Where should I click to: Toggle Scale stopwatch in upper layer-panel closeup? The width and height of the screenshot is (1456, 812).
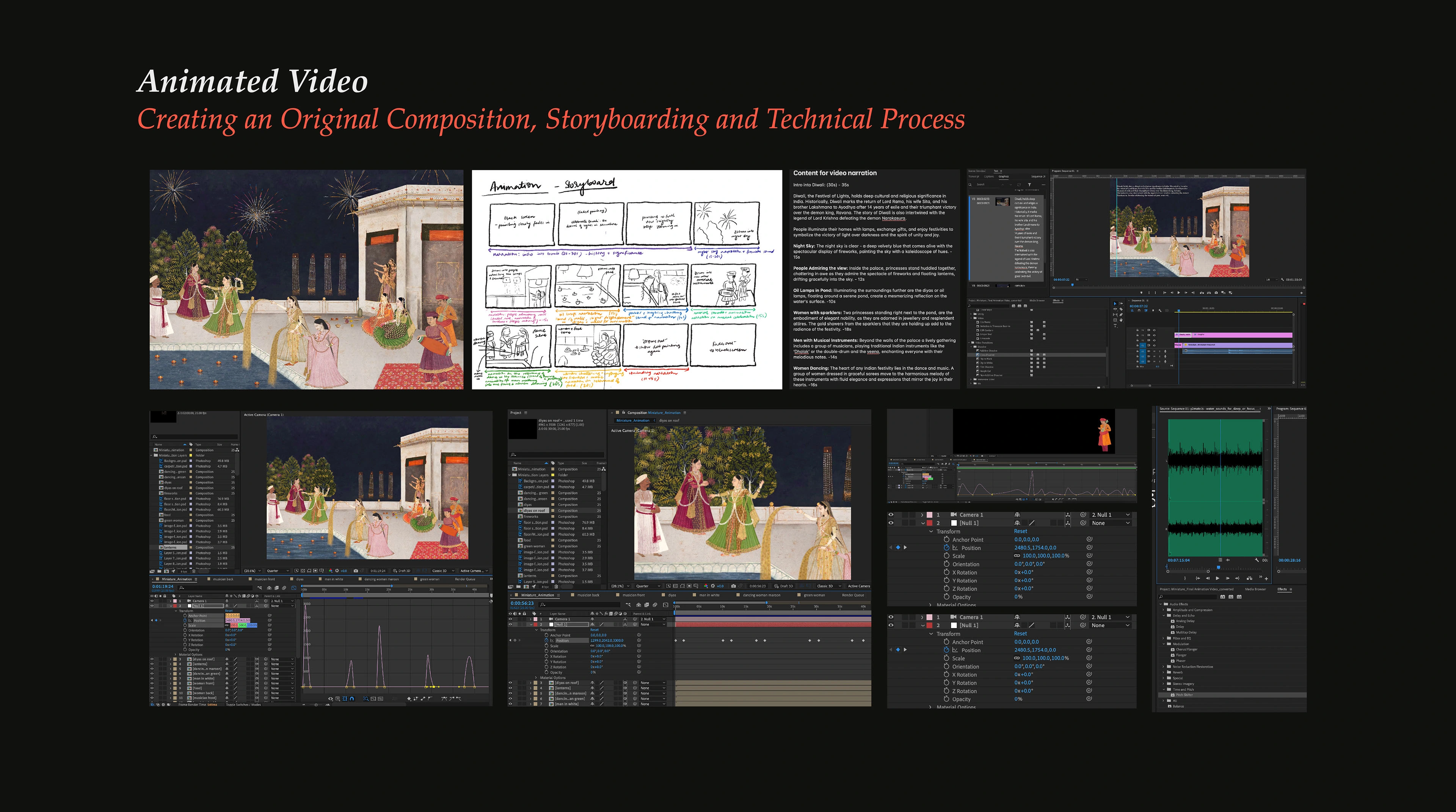(947, 556)
